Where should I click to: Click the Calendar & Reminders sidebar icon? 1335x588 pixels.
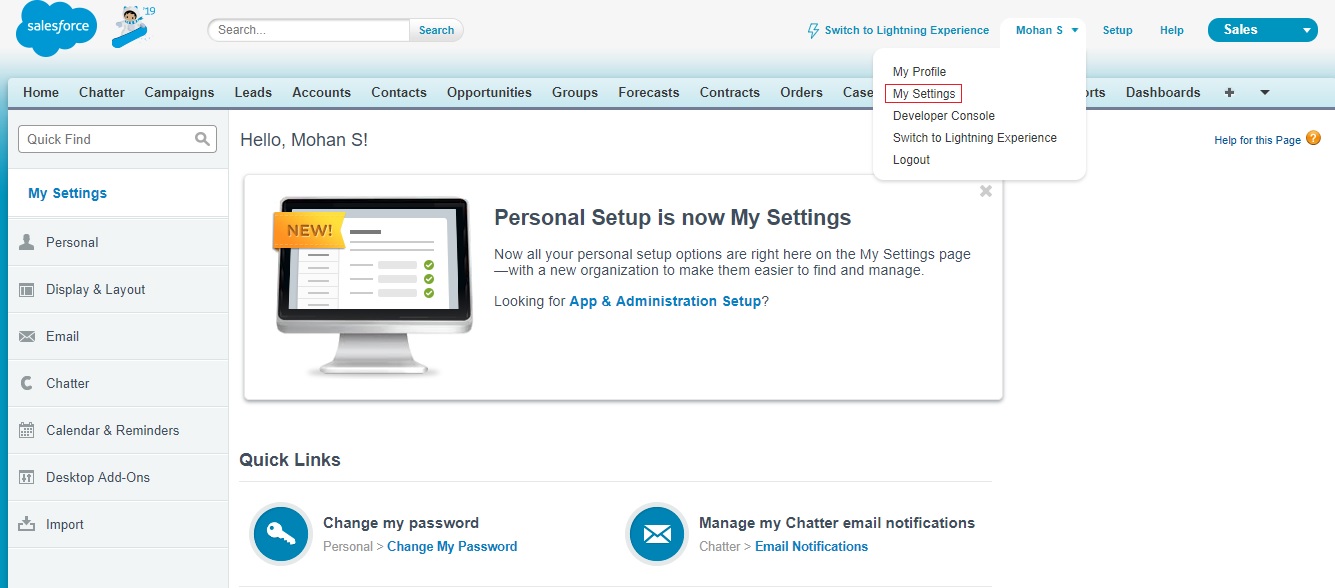[x=30, y=430]
